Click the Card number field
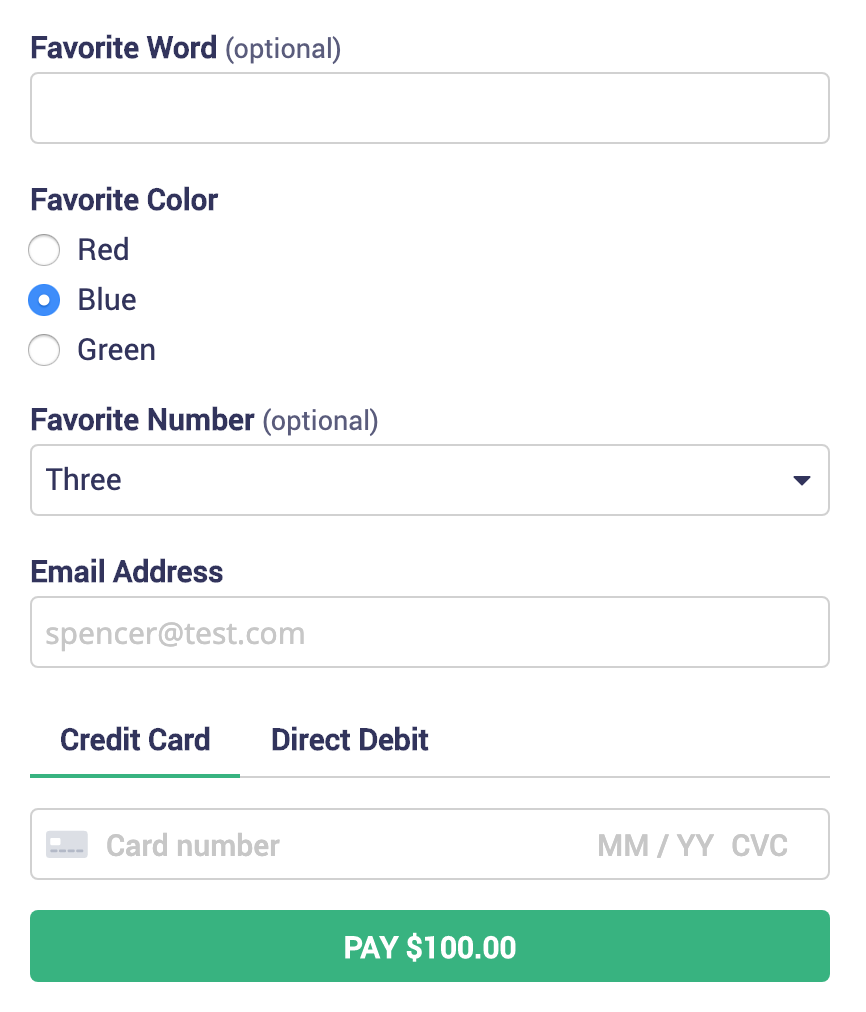Screen dimensions: 866x1012 (300, 845)
